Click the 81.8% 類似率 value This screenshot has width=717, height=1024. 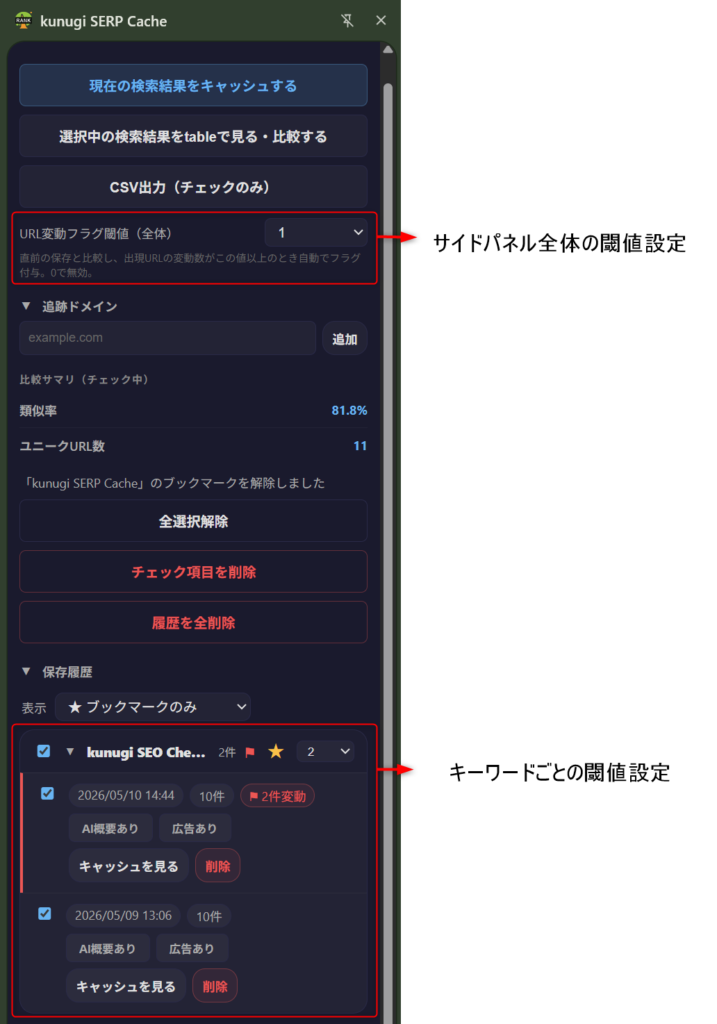point(349,410)
